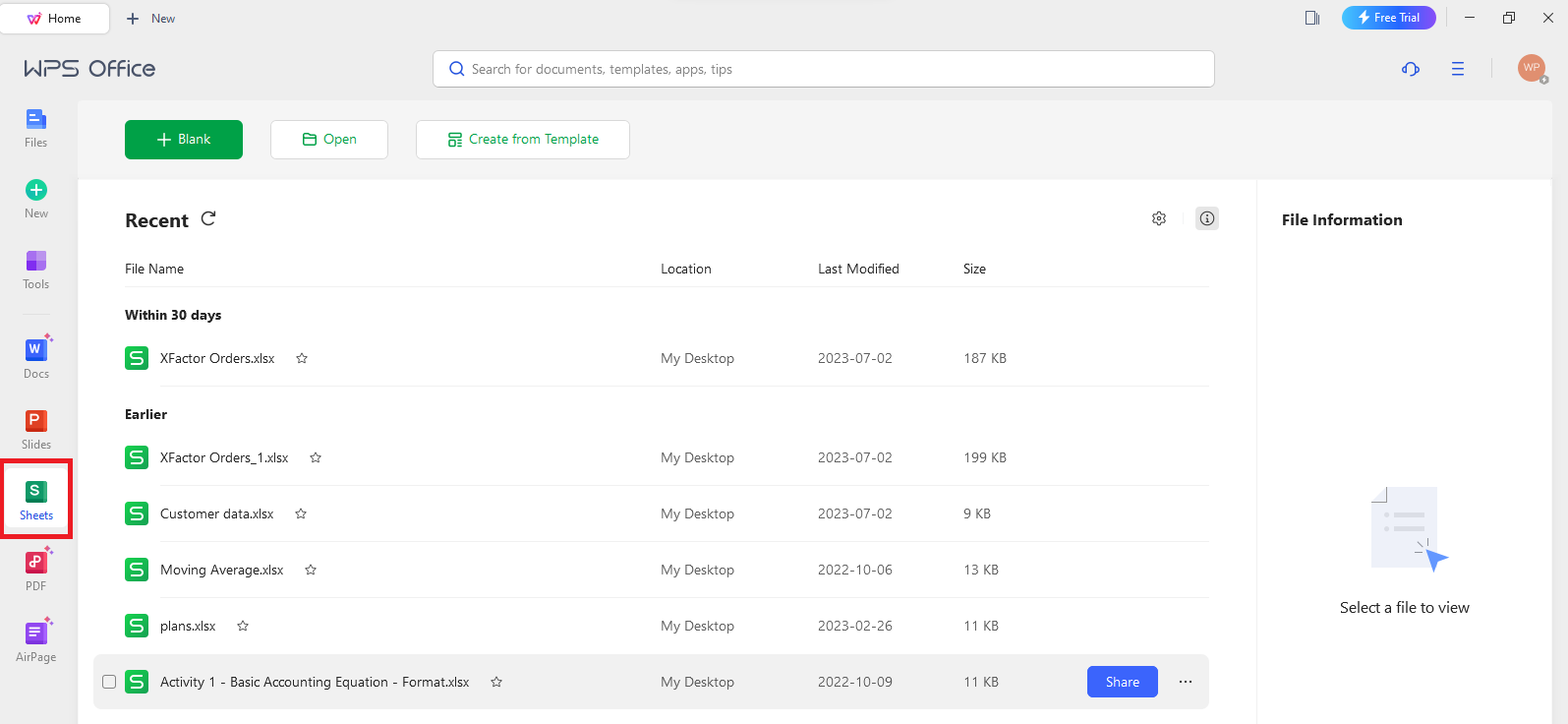The width and height of the screenshot is (1568, 724).
Task: Sort by the Location column header
Action: pos(686,269)
